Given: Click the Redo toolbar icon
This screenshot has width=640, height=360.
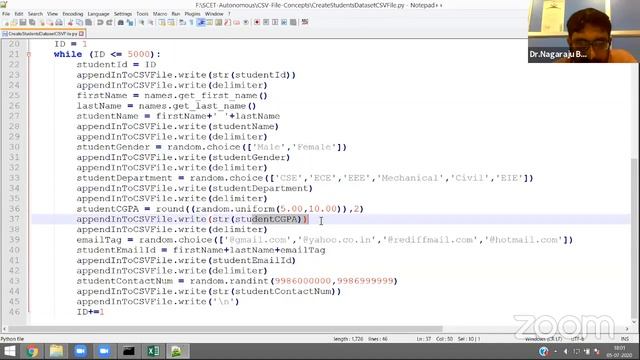Looking at the screenshot, I should tap(109, 22).
